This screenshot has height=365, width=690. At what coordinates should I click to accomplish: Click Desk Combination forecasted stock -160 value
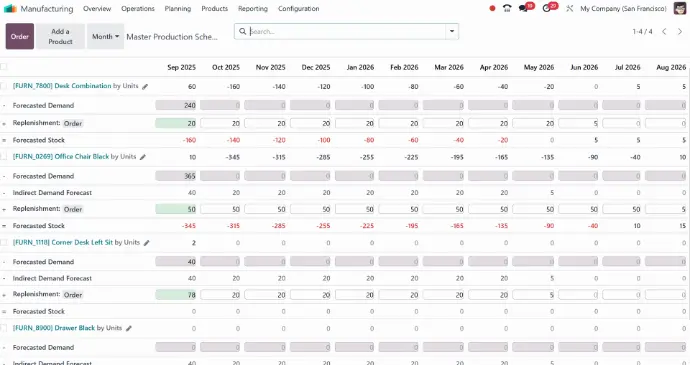click(189, 140)
